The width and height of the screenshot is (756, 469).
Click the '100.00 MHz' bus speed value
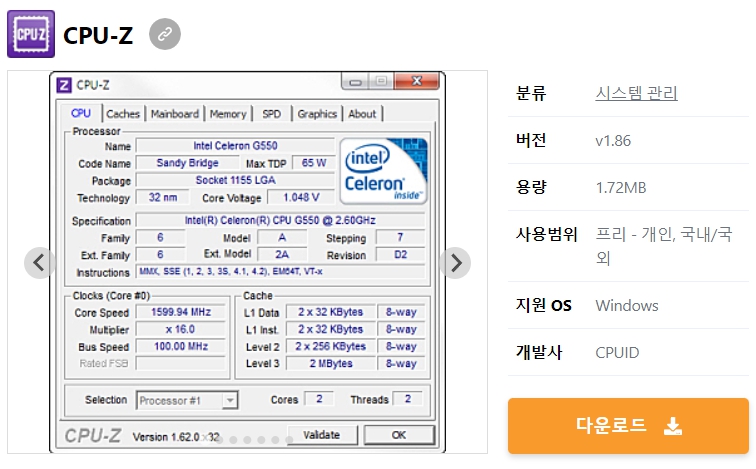point(181,347)
